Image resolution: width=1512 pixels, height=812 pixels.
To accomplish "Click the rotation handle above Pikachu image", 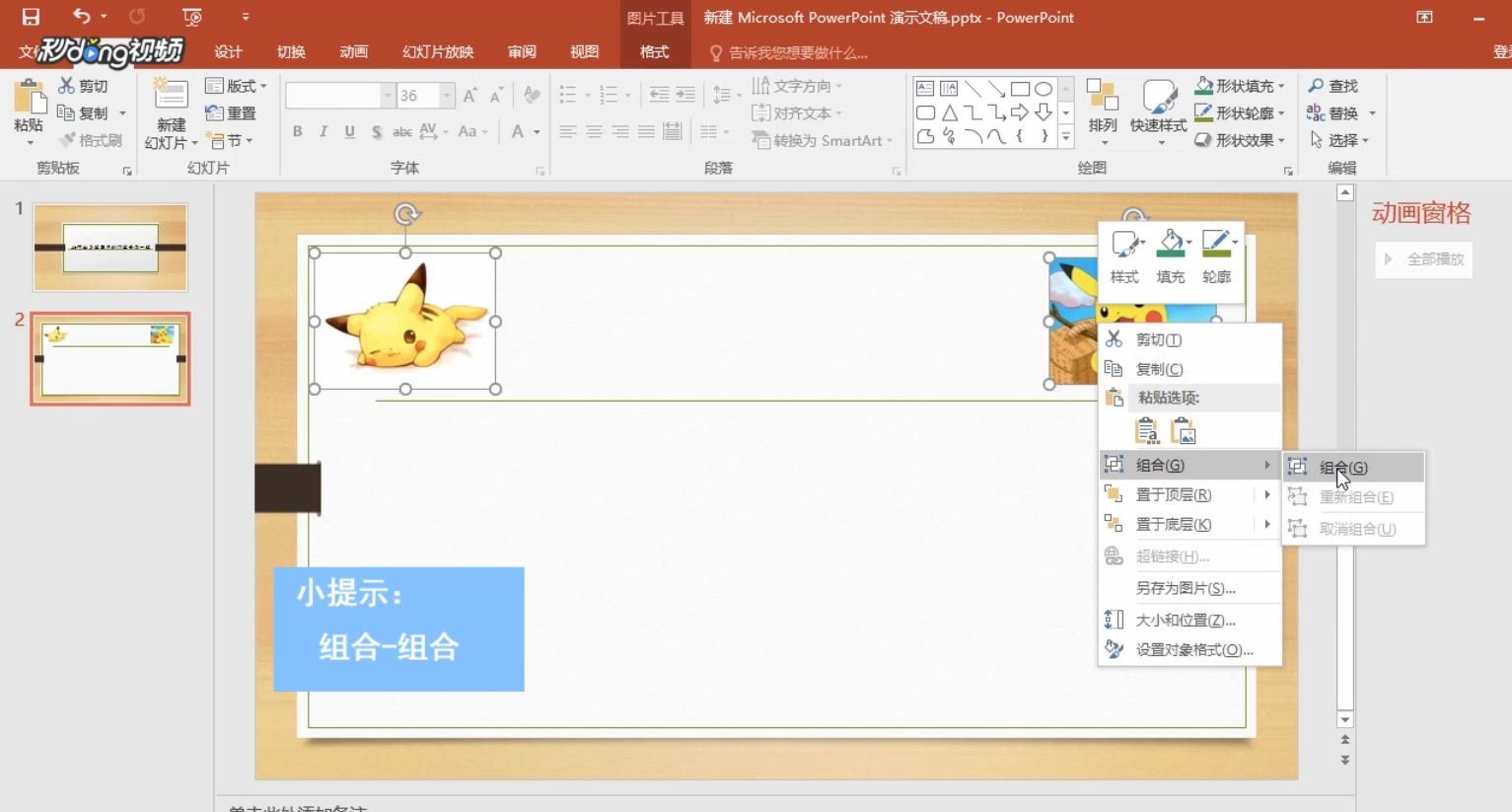I will [x=405, y=214].
